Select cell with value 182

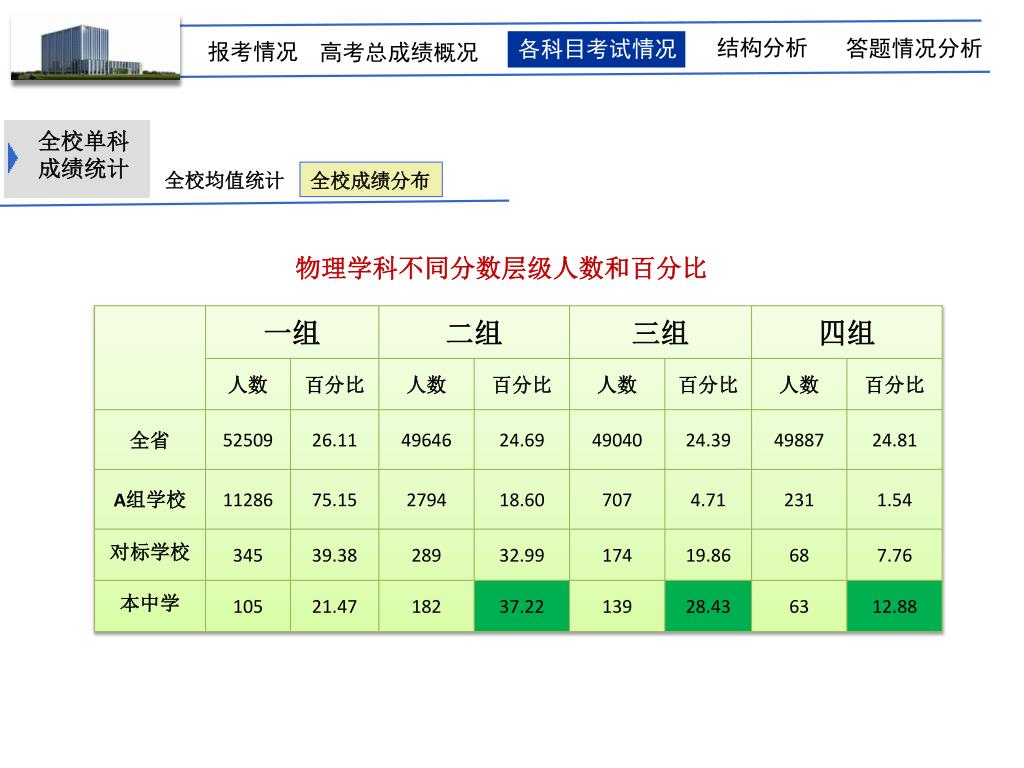(x=426, y=606)
